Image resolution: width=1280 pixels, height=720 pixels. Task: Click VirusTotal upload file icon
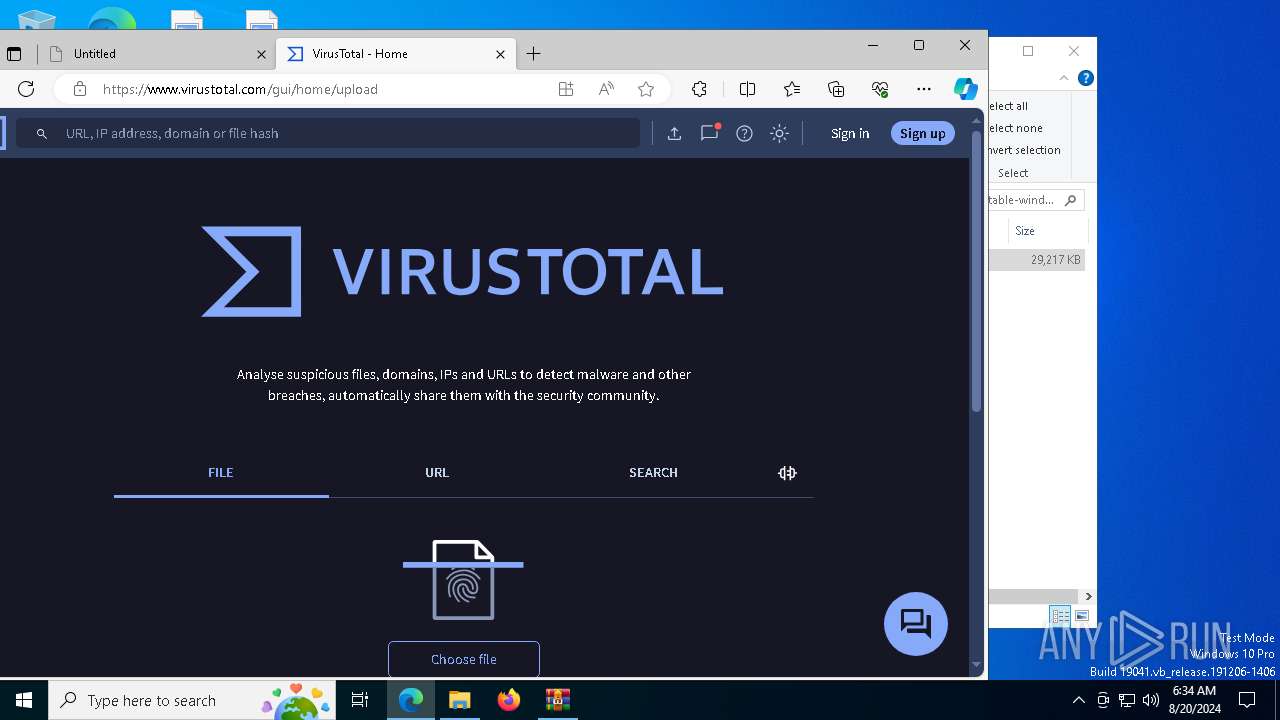(x=674, y=133)
